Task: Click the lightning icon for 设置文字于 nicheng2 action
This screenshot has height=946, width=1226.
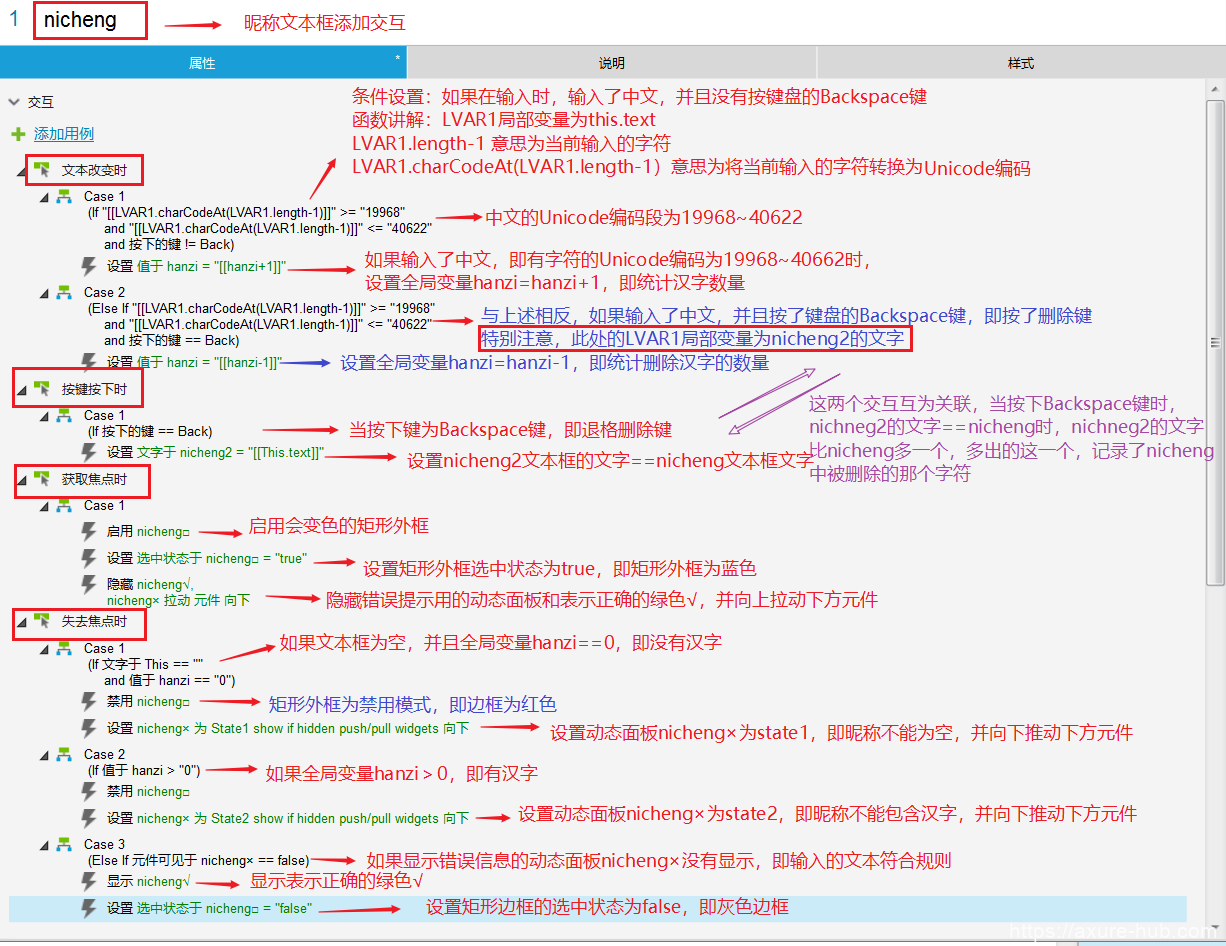Action: point(89,452)
